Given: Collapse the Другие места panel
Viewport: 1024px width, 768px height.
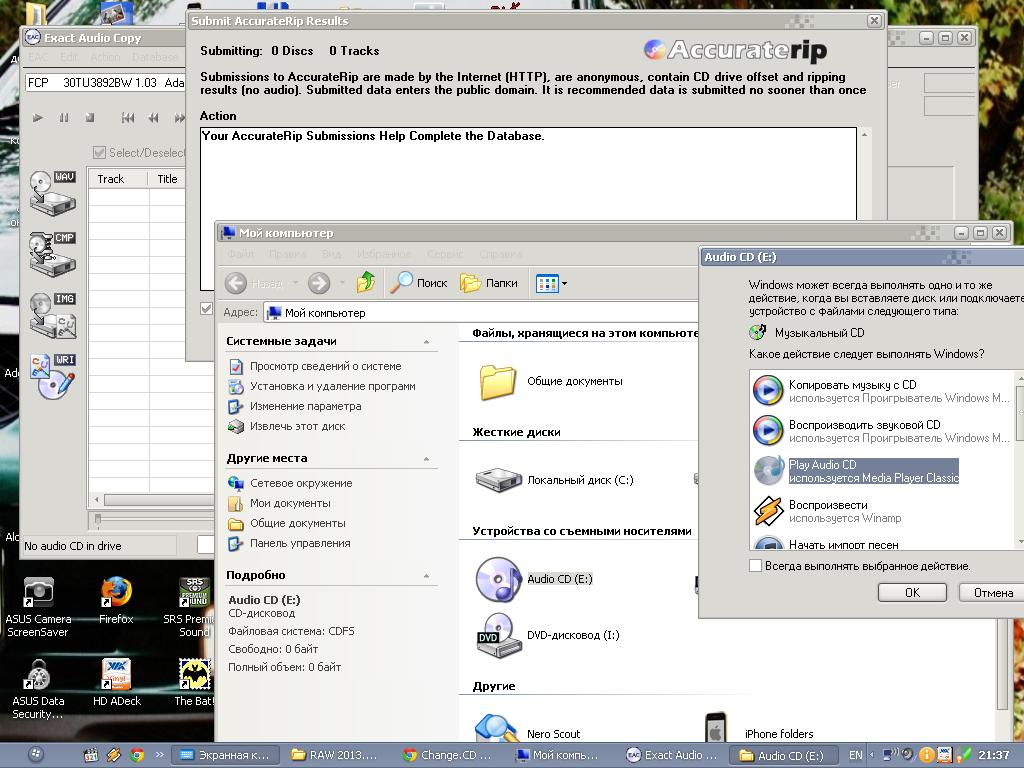Looking at the screenshot, I should point(426,458).
